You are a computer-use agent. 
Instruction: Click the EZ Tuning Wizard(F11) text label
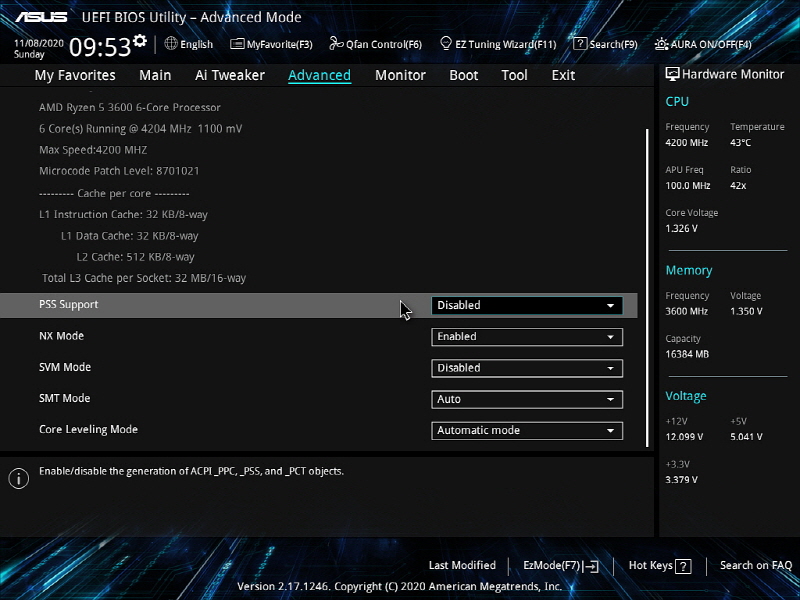(506, 44)
